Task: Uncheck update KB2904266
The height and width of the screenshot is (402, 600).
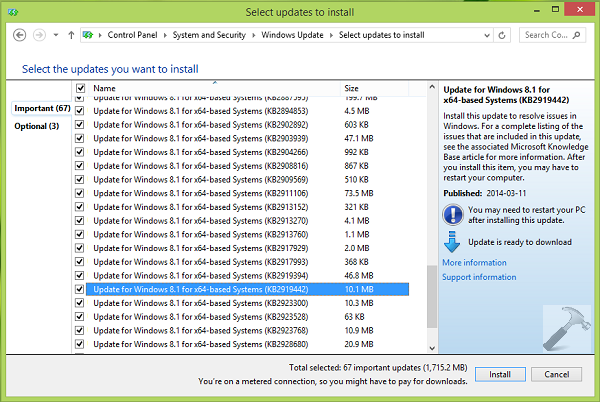Action: (x=80, y=152)
